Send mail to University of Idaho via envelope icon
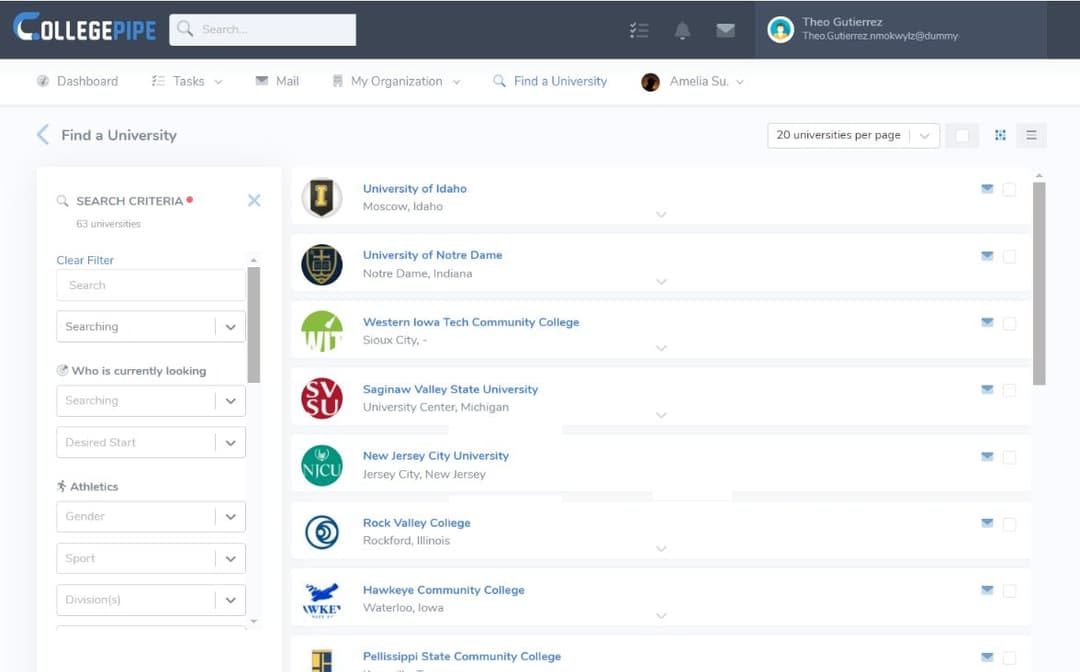This screenshot has height=672, width=1080. [987, 188]
